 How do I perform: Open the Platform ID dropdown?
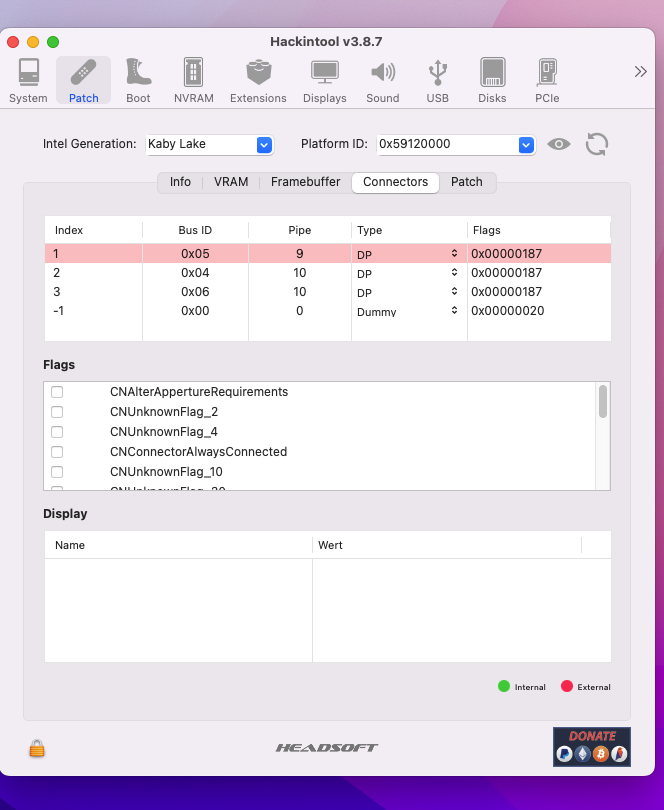(x=526, y=145)
